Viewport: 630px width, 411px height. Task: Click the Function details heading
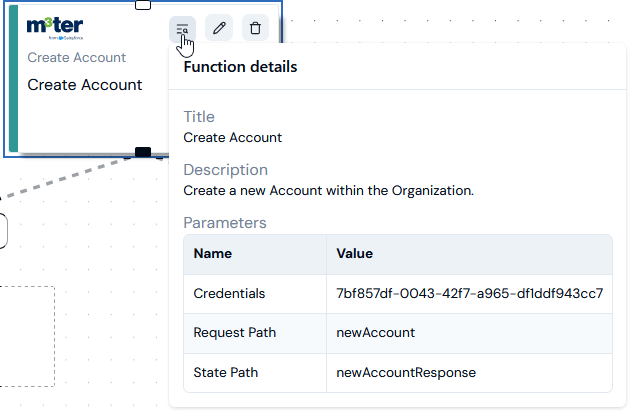(240, 67)
